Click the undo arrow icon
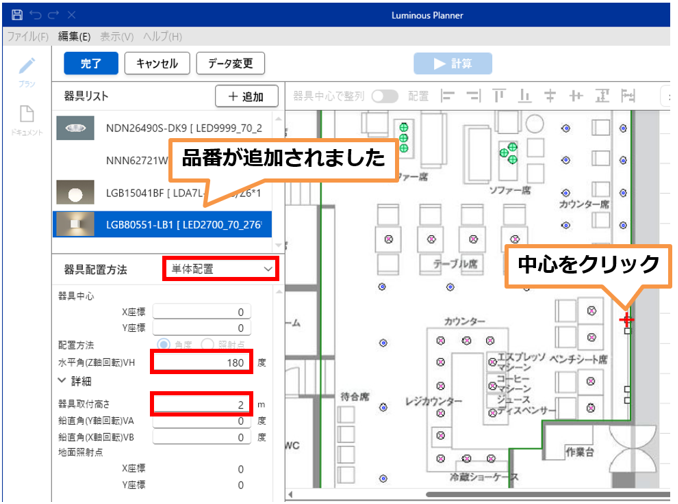 click(x=35, y=17)
